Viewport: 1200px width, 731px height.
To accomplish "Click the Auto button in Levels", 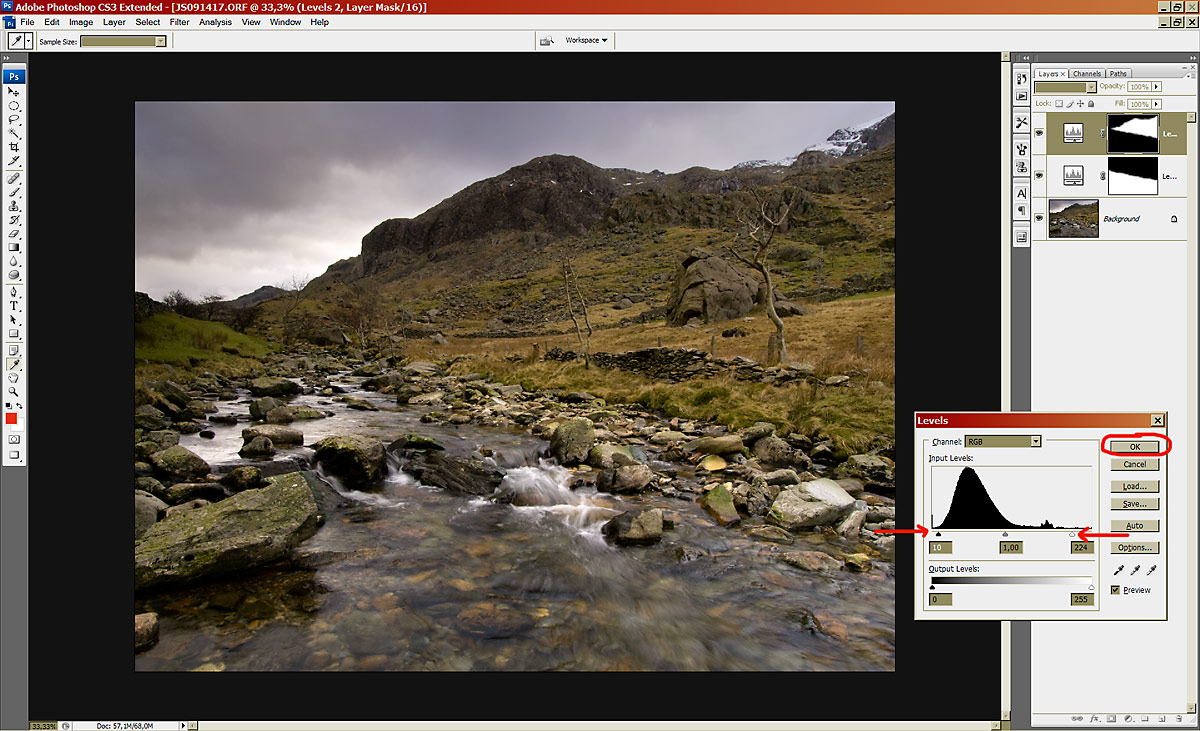I will (1134, 525).
